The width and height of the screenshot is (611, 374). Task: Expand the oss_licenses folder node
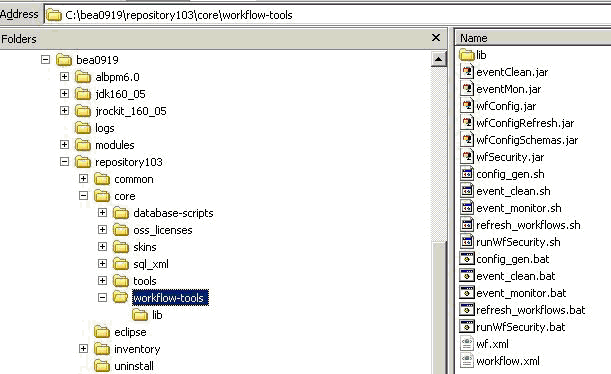[x=102, y=229]
